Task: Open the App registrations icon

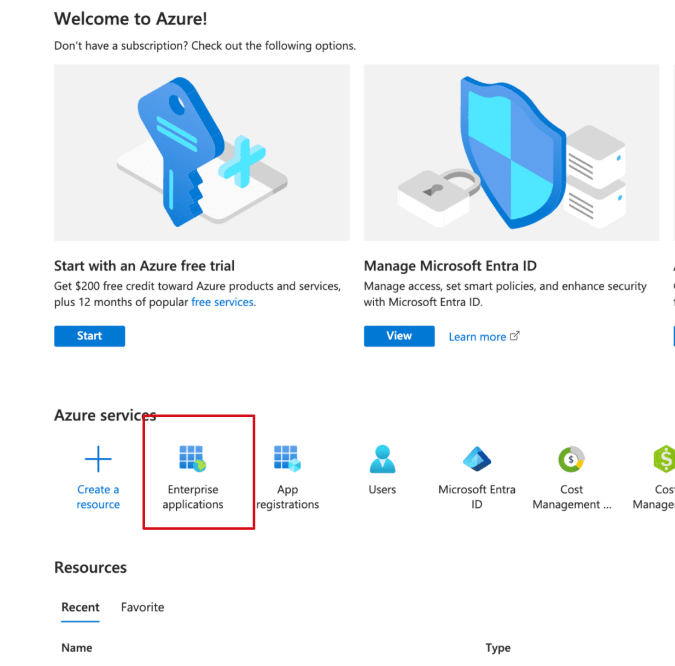Action: (x=287, y=458)
